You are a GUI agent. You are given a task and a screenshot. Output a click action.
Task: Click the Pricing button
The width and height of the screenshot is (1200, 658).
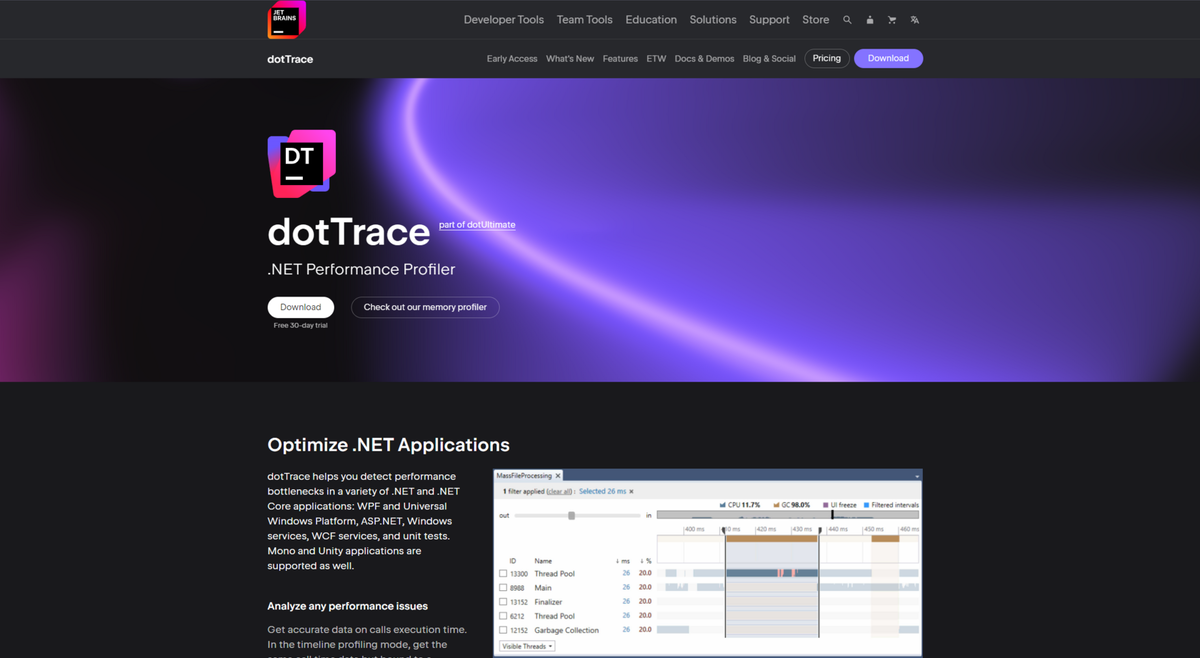827,58
